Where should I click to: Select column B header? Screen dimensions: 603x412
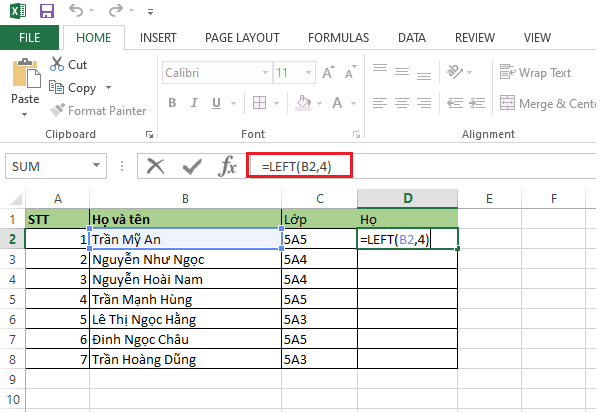coord(185,199)
